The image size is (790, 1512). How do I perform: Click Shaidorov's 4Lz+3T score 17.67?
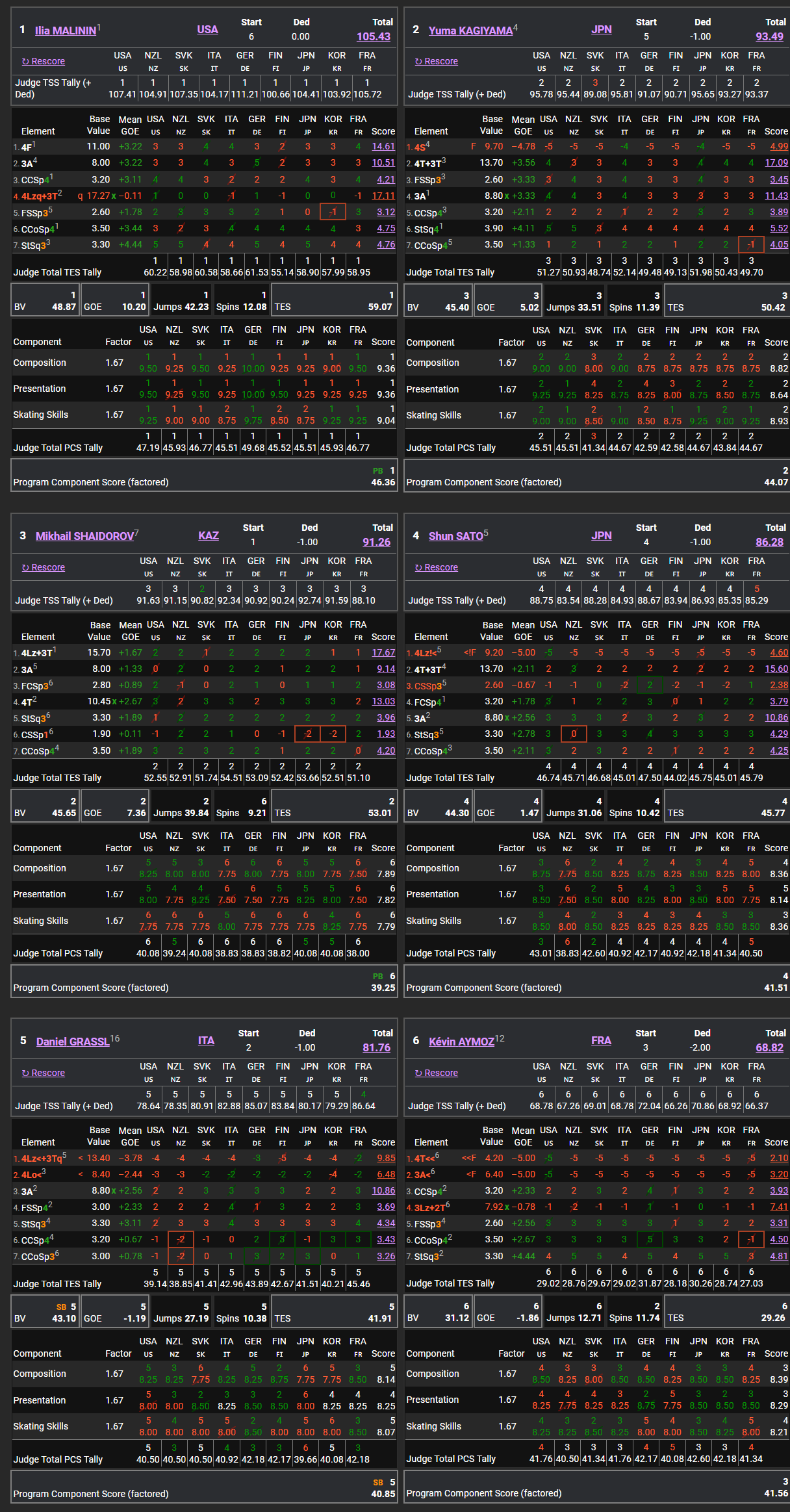(383, 652)
